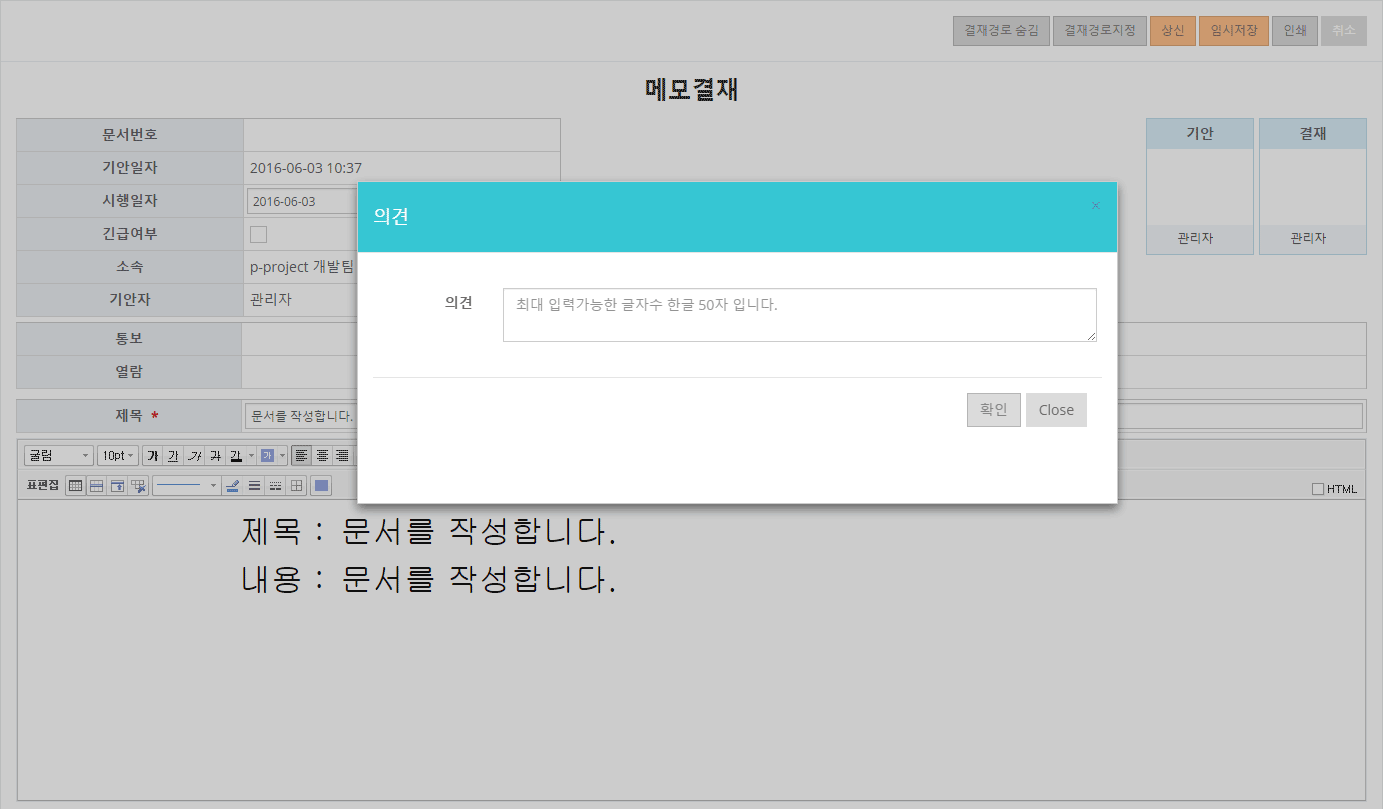Viewport: 1383px width, 809px height.
Task: Click the 인쇄 print button
Action: pos(1295,31)
